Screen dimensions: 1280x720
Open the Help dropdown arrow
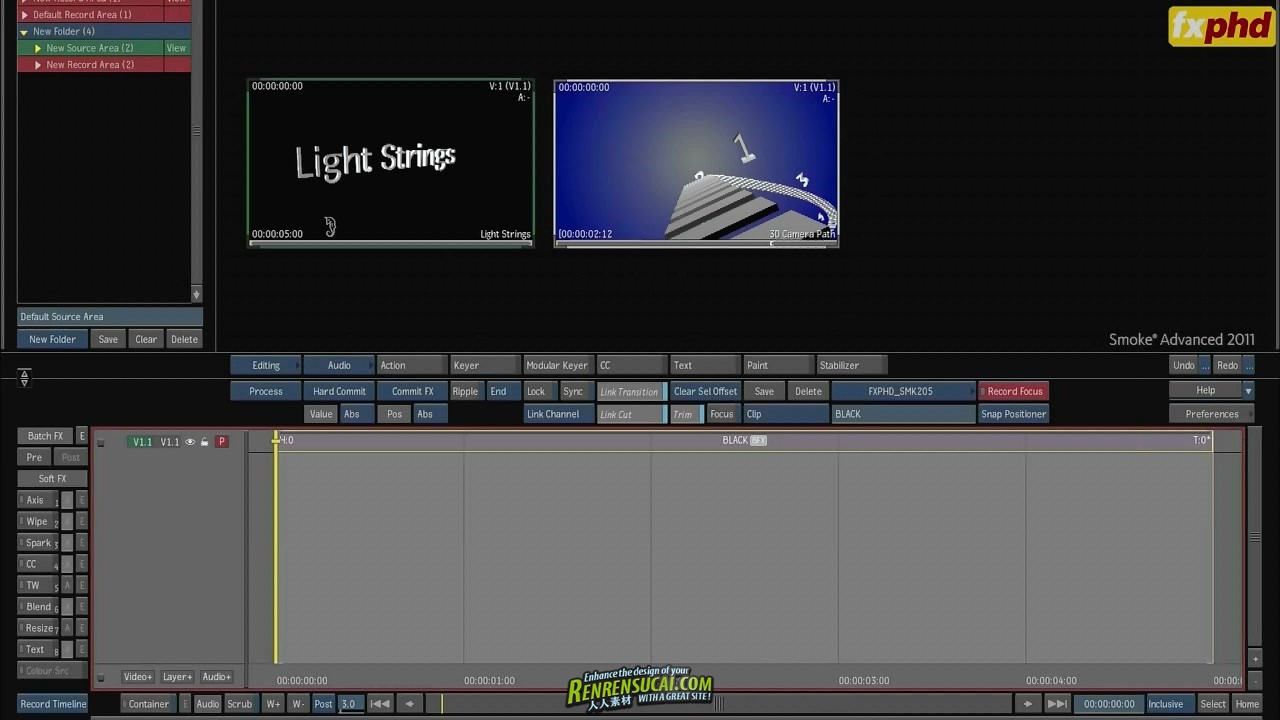[1248, 391]
